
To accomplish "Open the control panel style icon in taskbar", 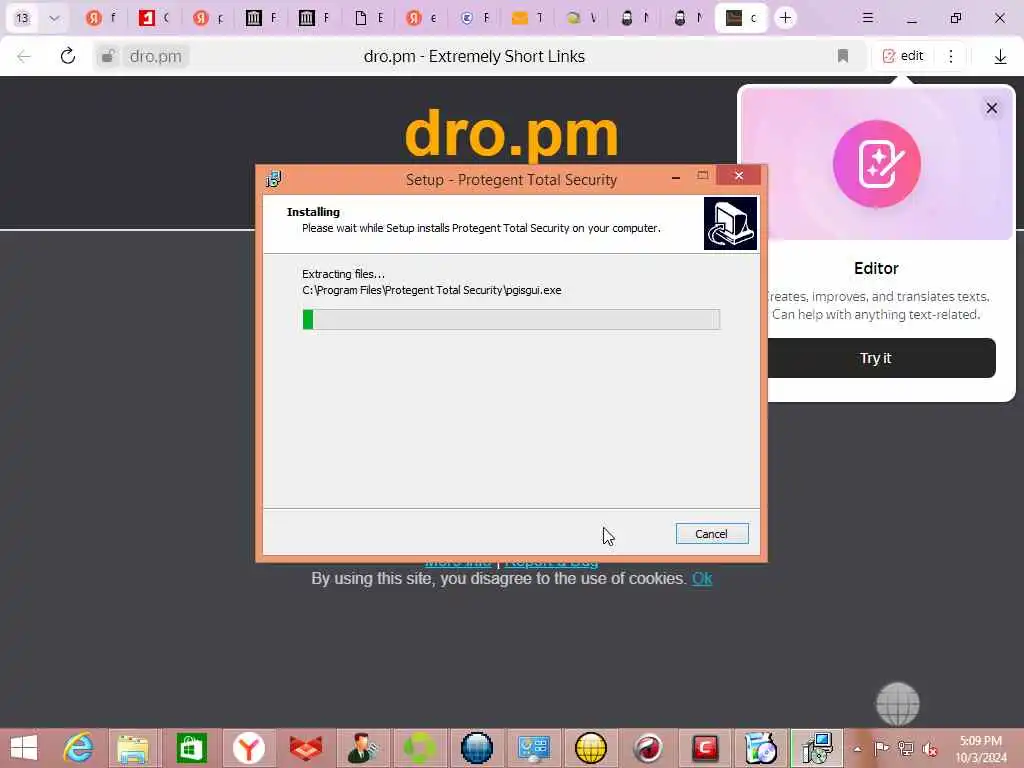I will click(x=534, y=748).
